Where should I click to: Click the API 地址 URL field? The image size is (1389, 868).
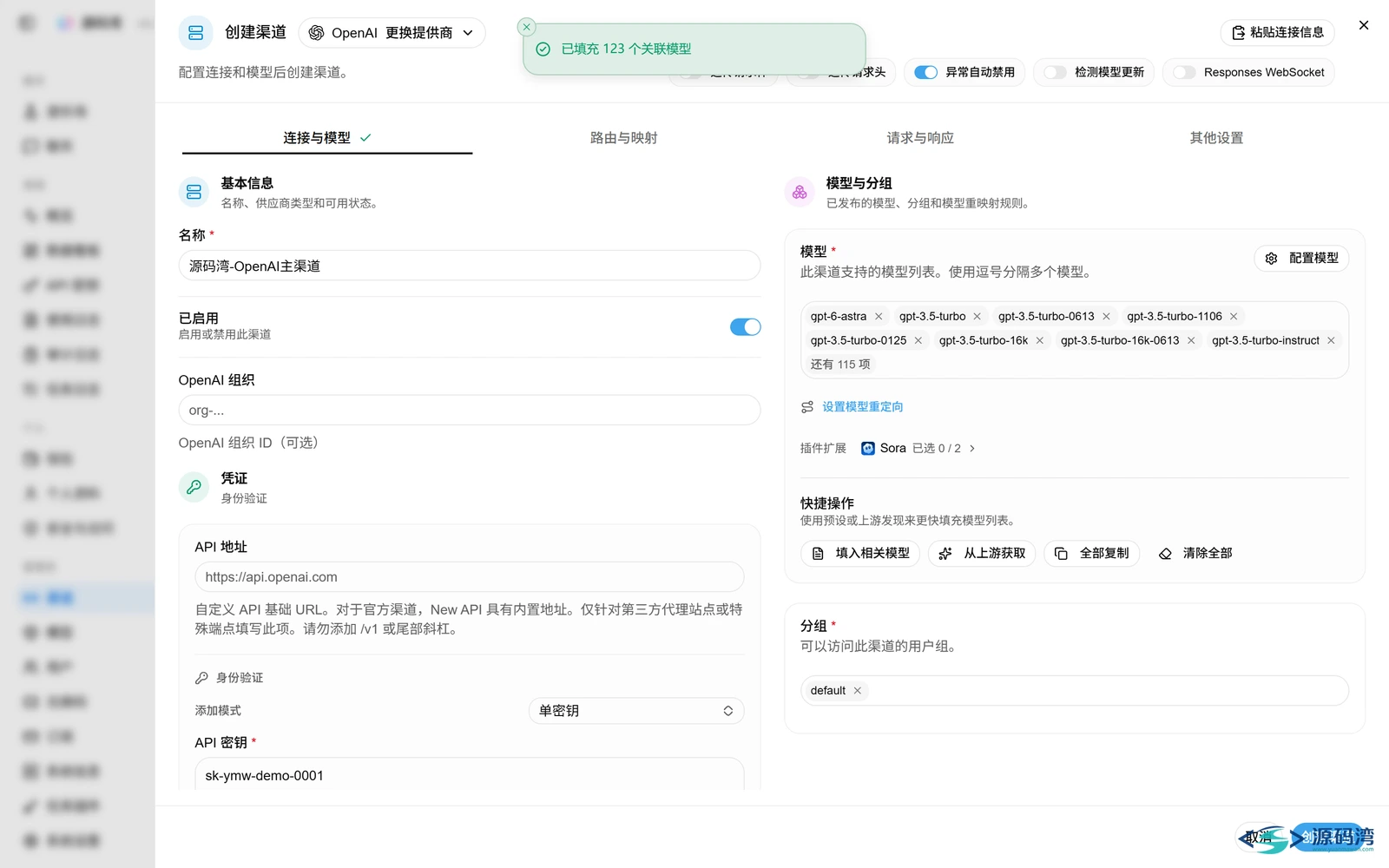coord(470,577)
